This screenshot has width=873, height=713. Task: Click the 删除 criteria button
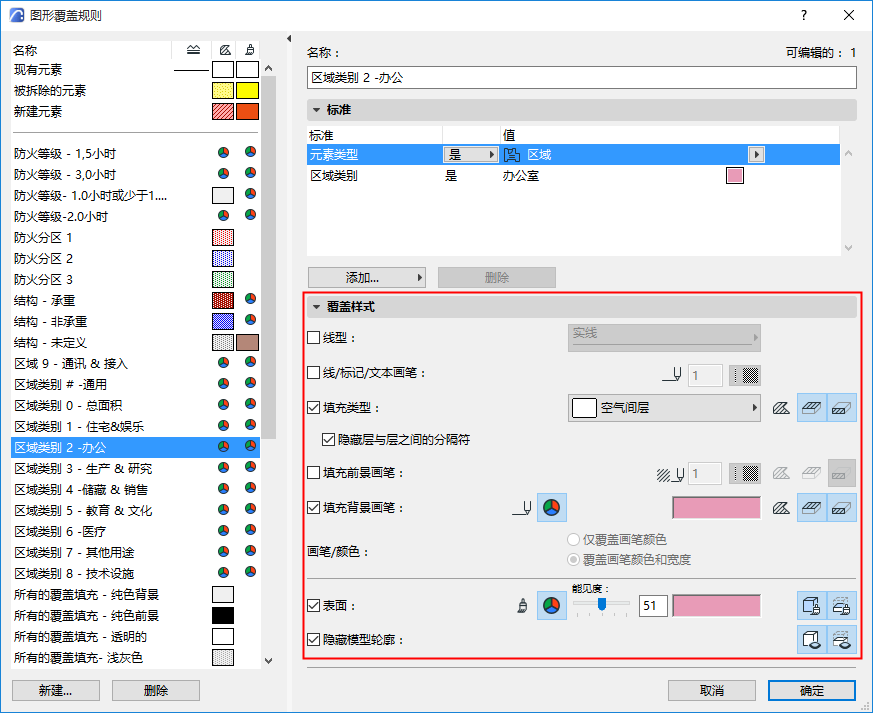[497, 277]
